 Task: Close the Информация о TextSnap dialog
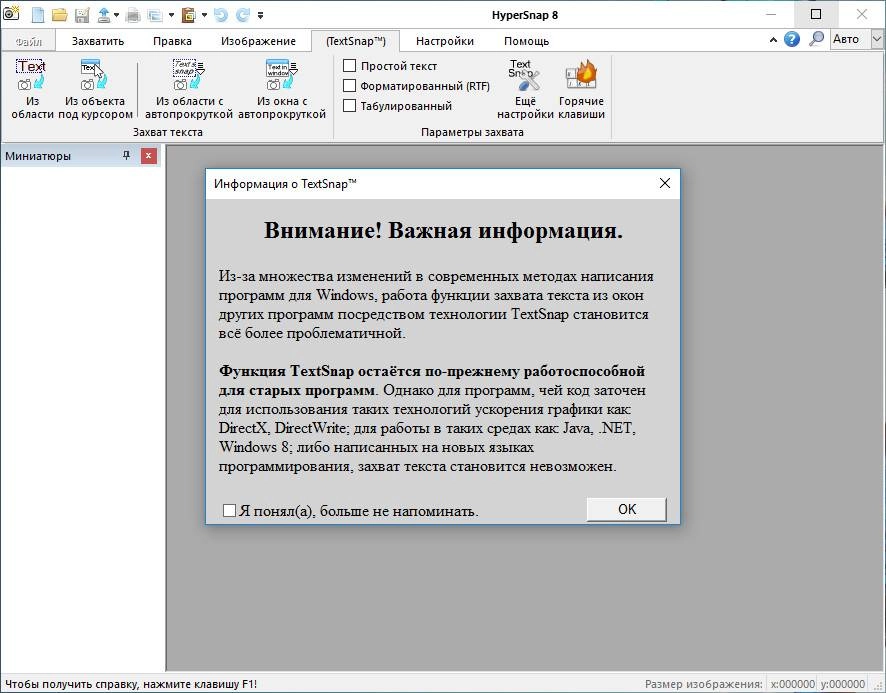(x=664, y=183)
